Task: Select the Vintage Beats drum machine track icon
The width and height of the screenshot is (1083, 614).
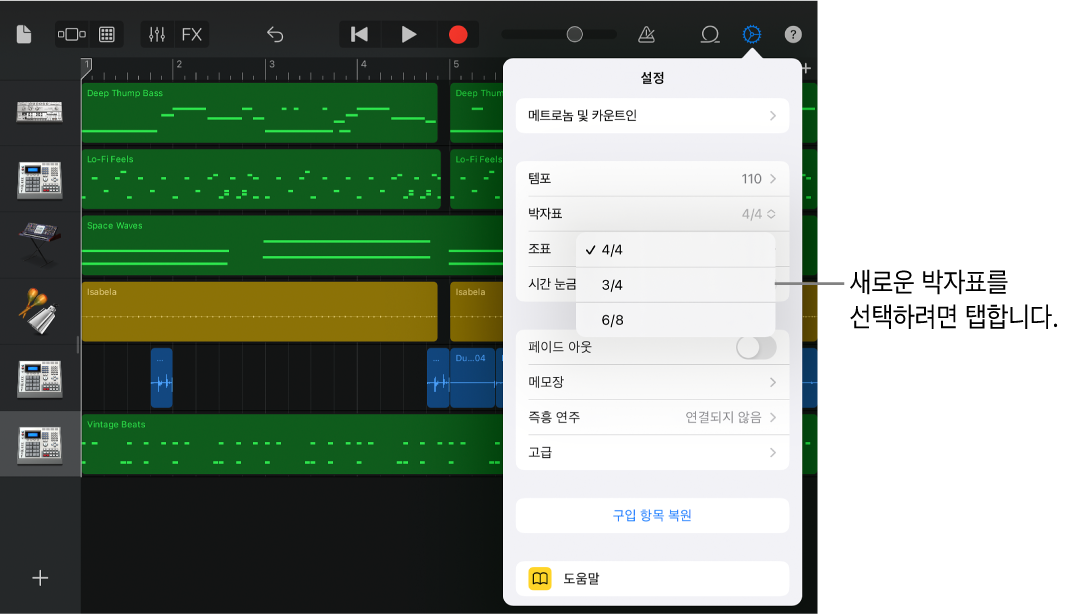Action: point(40,443)
